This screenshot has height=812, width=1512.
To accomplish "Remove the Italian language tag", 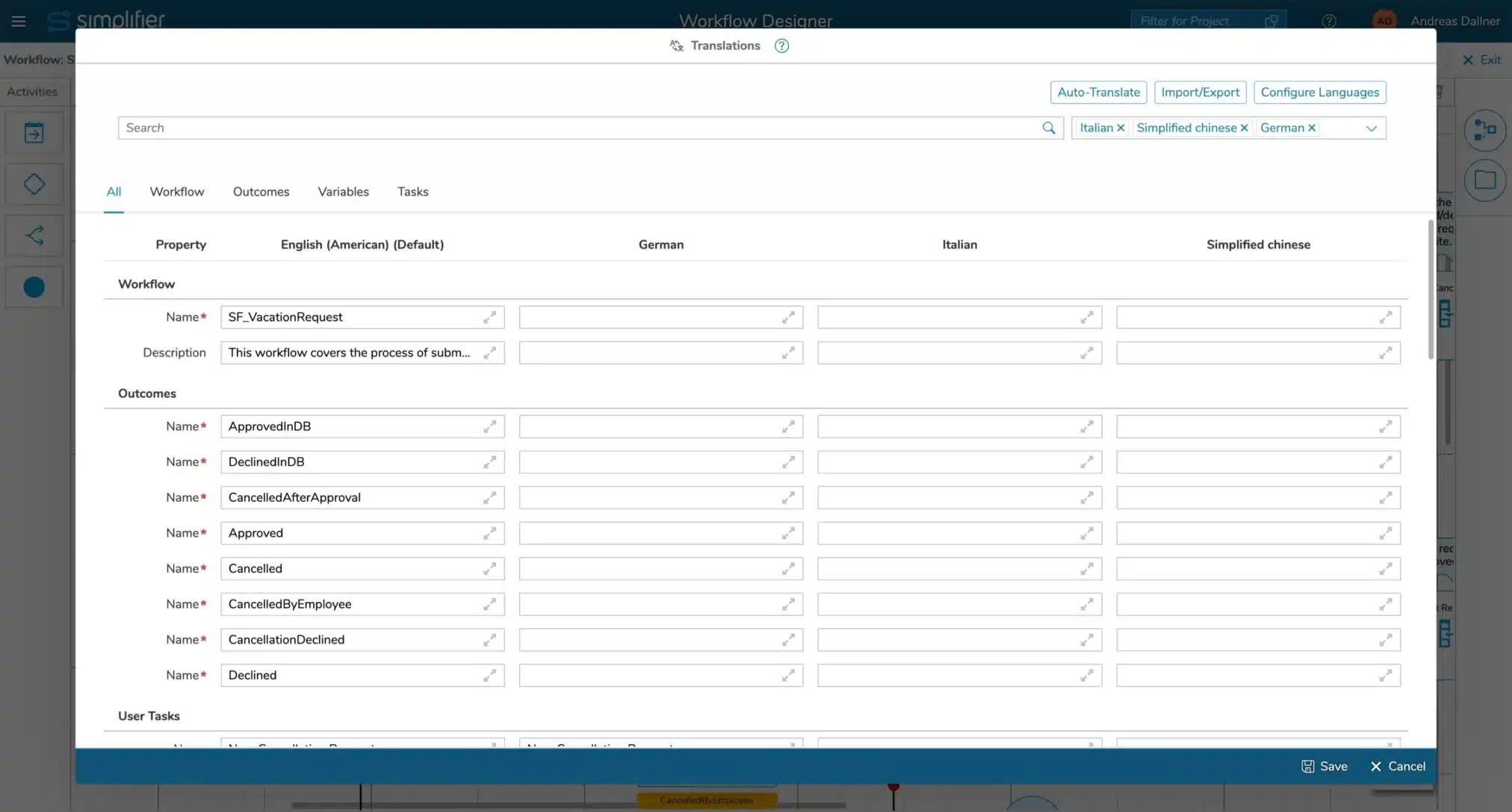I will point(1121,128).
